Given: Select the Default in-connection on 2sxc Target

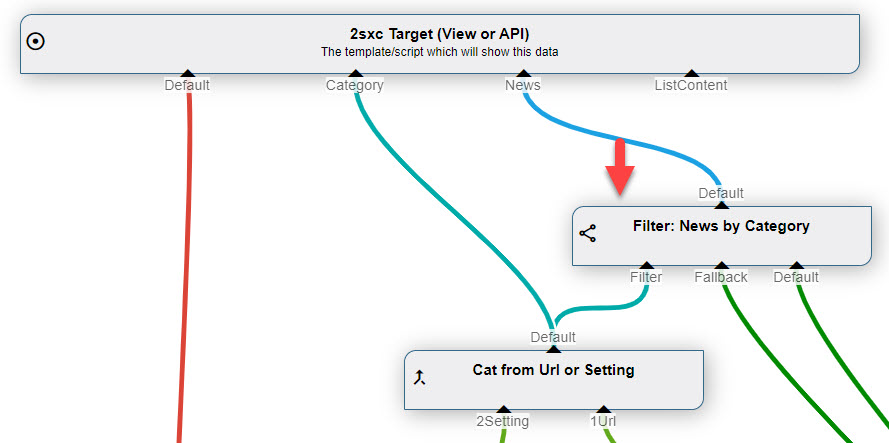Looking at the screenshot, I should point(187,85).
